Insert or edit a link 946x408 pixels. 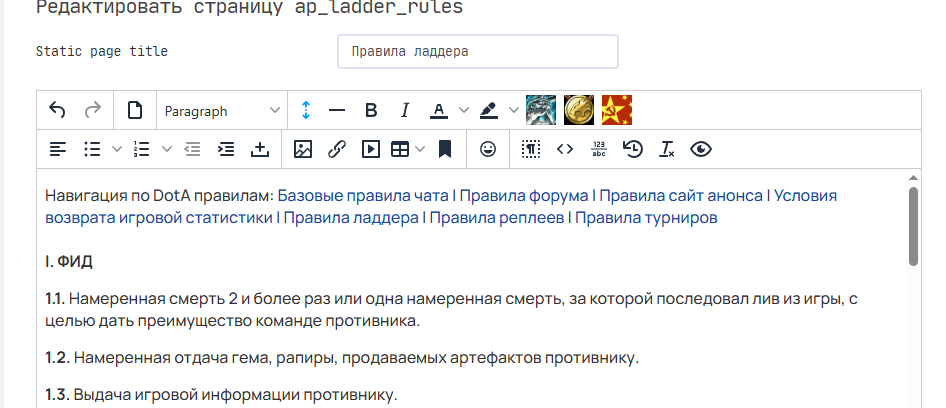click(x=337, y=149)
